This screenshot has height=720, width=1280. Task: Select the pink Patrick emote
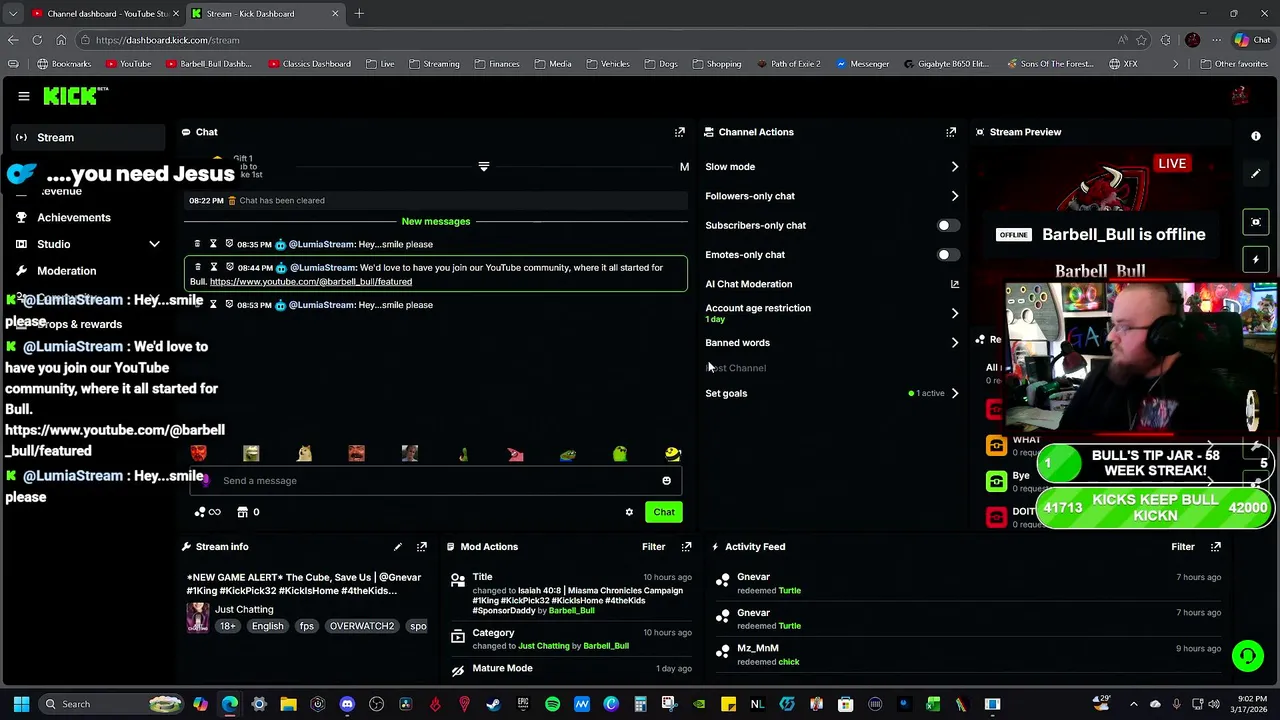tap(515, 454)
